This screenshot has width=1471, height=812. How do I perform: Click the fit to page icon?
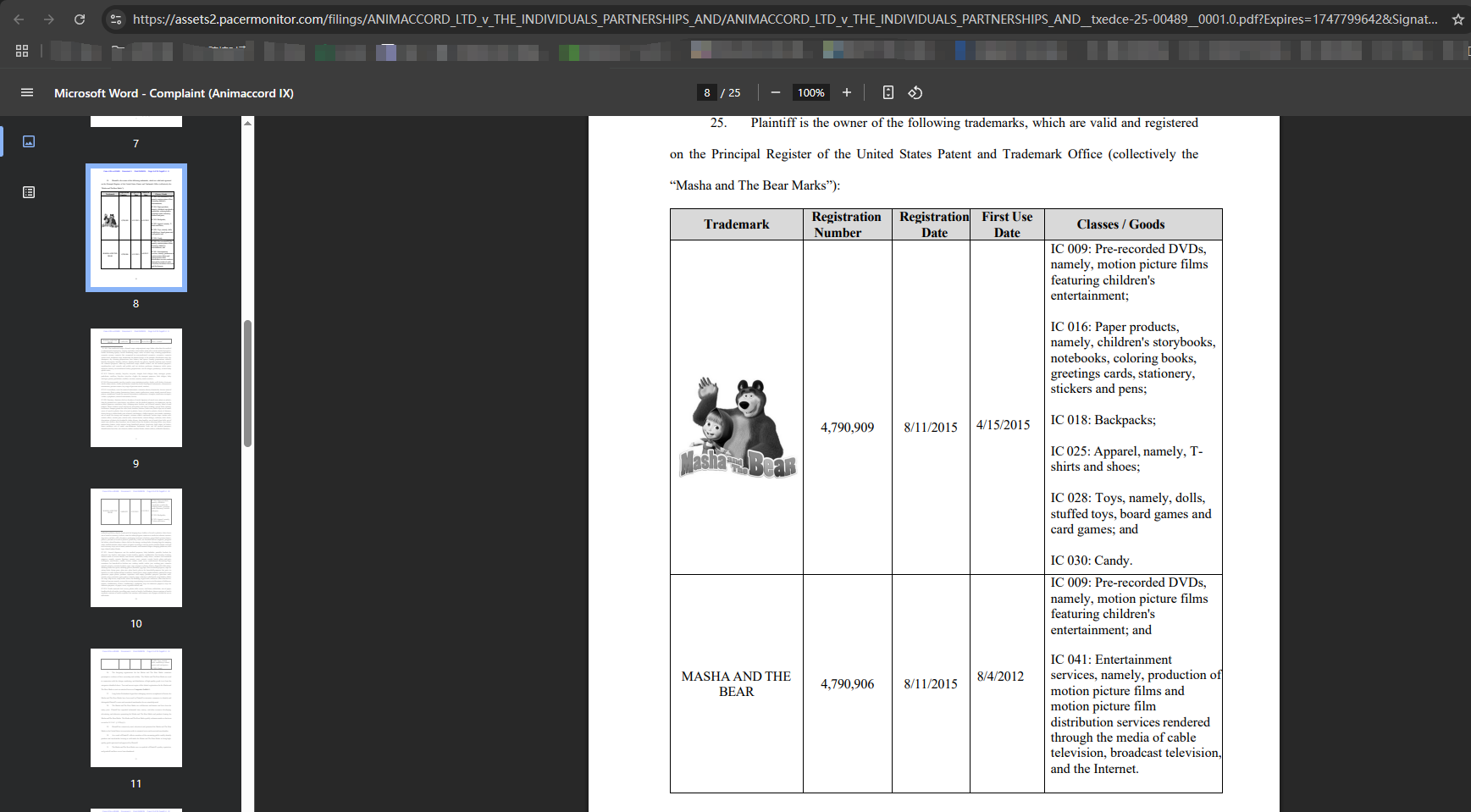point(888,92)
